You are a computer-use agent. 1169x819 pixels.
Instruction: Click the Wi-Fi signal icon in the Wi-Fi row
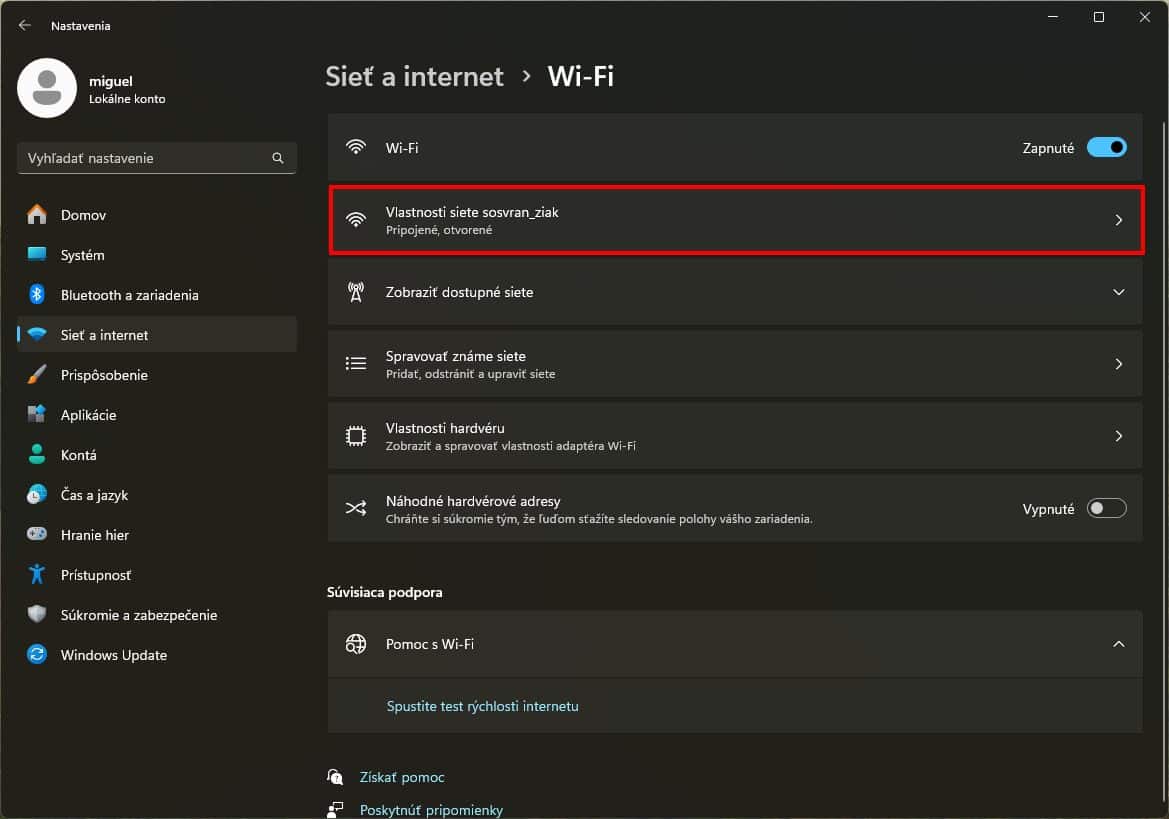[356, 147]
